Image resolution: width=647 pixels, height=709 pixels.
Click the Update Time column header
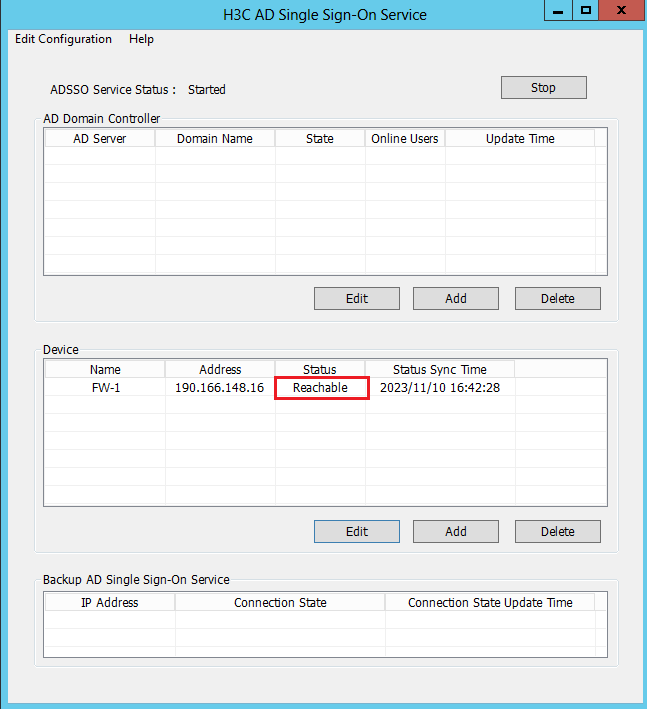(x=520, y=139)
